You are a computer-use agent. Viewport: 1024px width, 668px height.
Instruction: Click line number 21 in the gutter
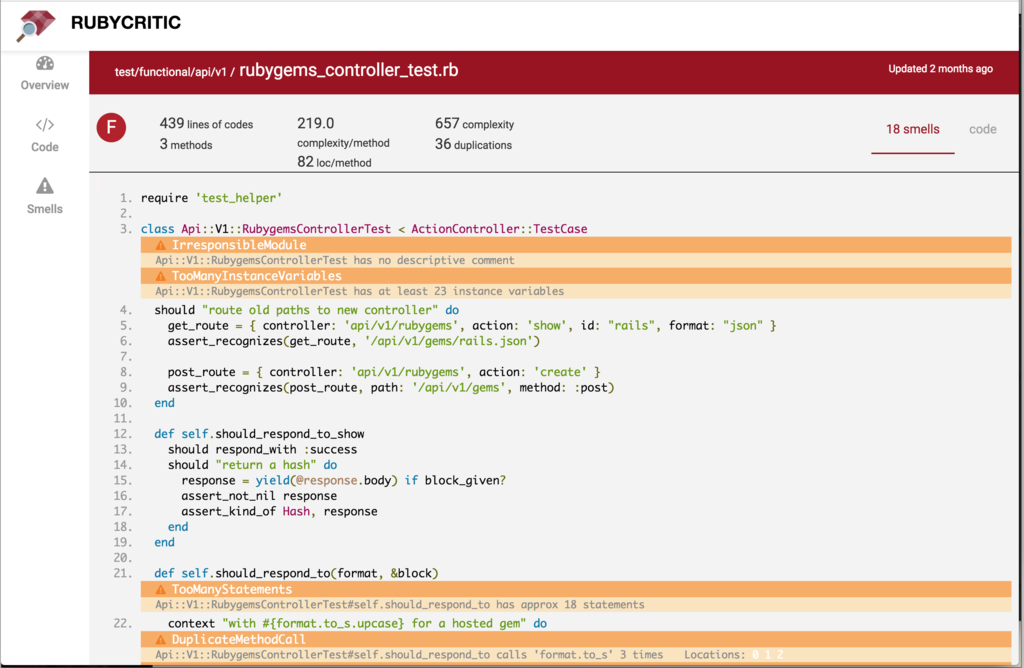123,573
